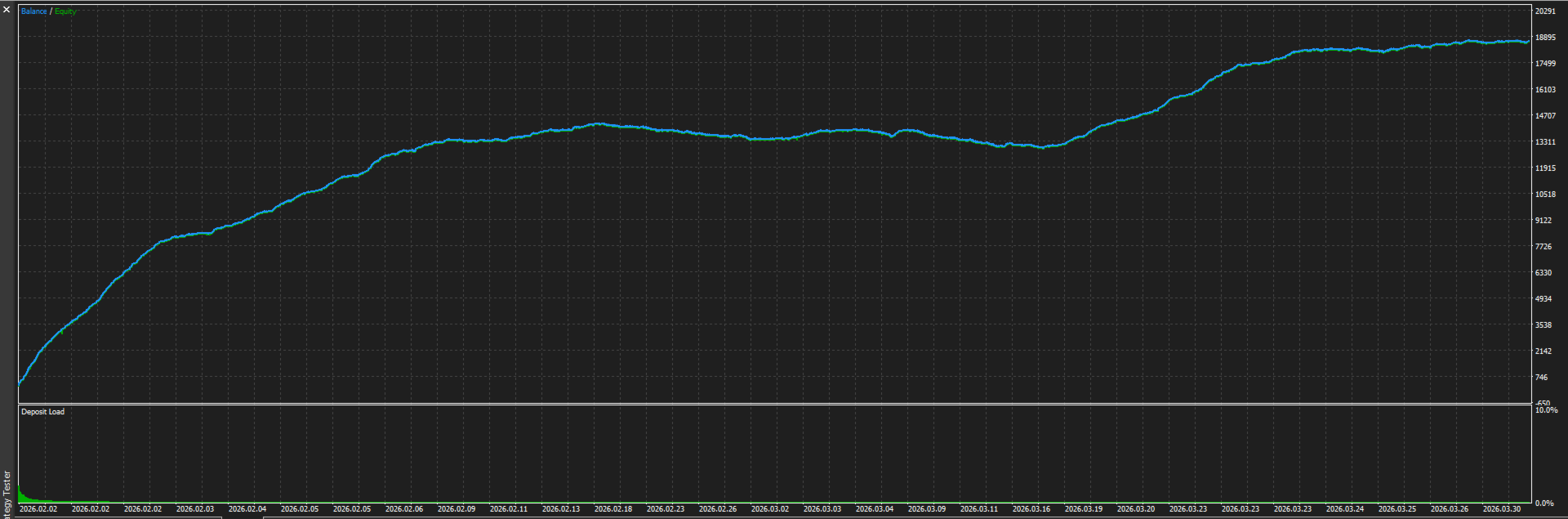Click the Deposit Load chart label
1568x519 pixels.
coord(42,412)
